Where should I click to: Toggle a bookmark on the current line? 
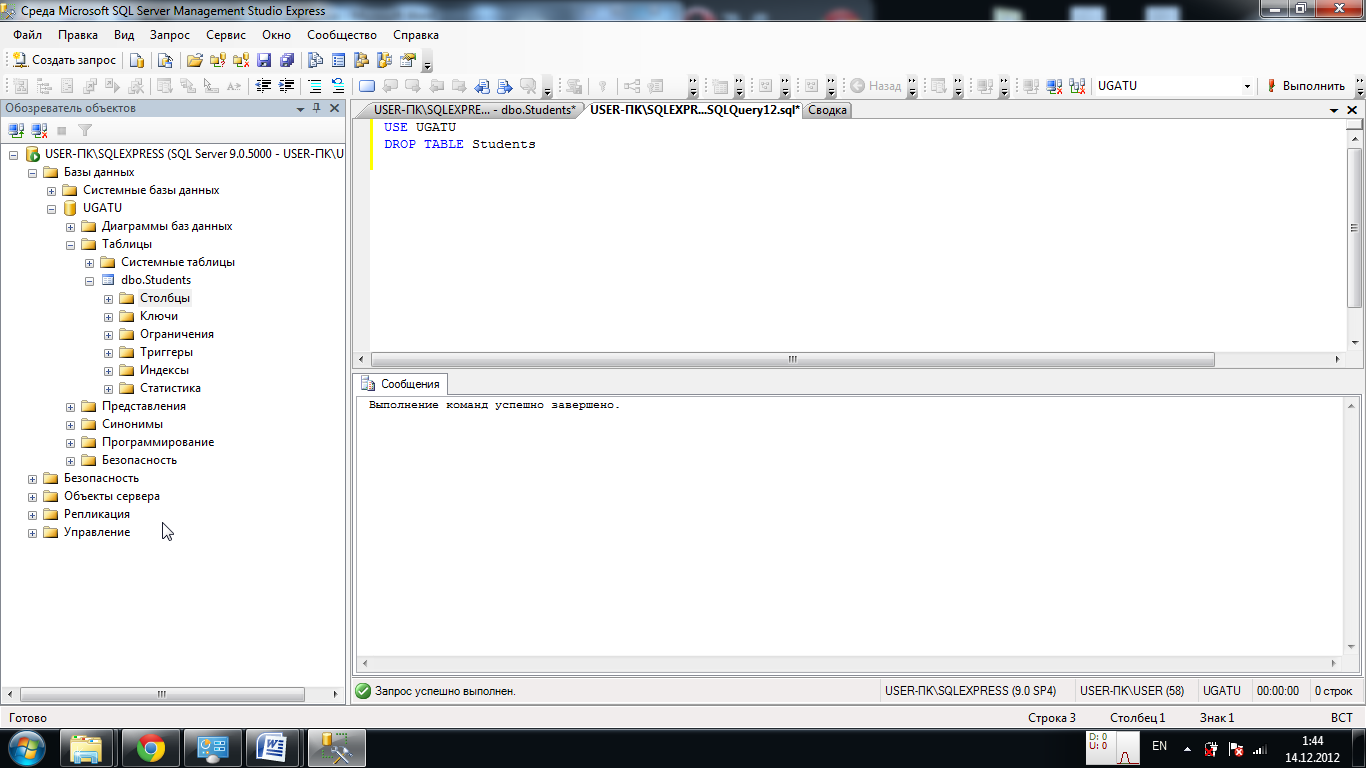click(x=367, y=86)
